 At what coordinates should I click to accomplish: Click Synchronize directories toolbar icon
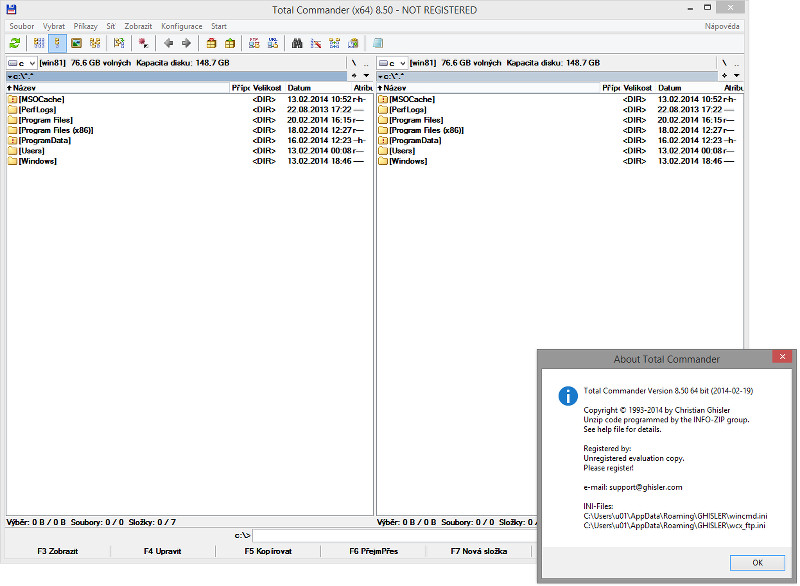coord(335,43)
